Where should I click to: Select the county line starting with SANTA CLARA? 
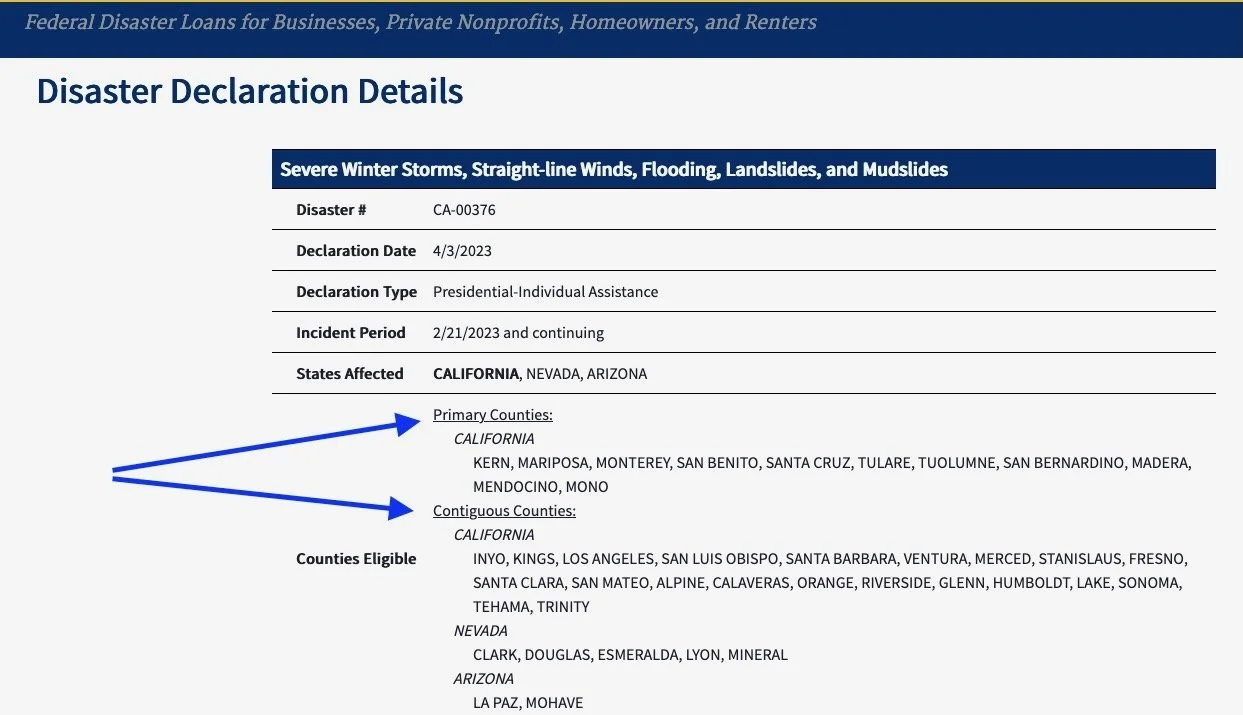[827, 583]
